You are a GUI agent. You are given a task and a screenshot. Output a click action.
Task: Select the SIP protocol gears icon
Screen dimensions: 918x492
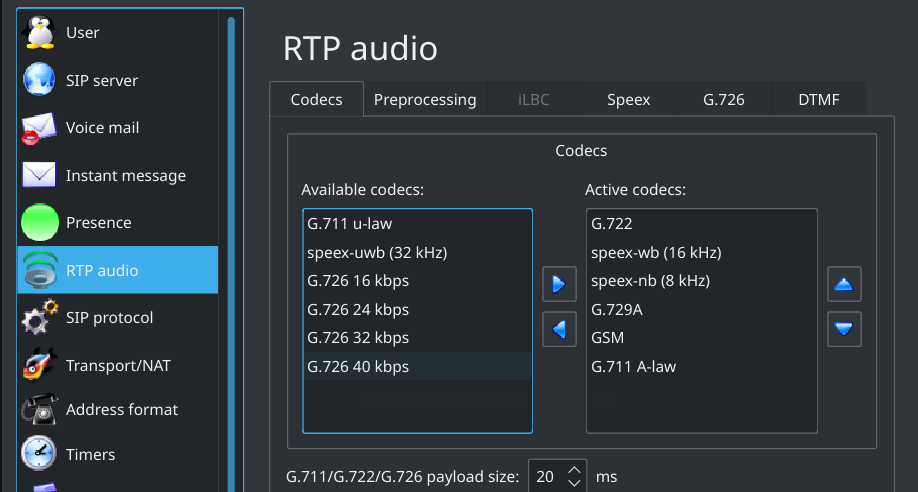point(40,317)
